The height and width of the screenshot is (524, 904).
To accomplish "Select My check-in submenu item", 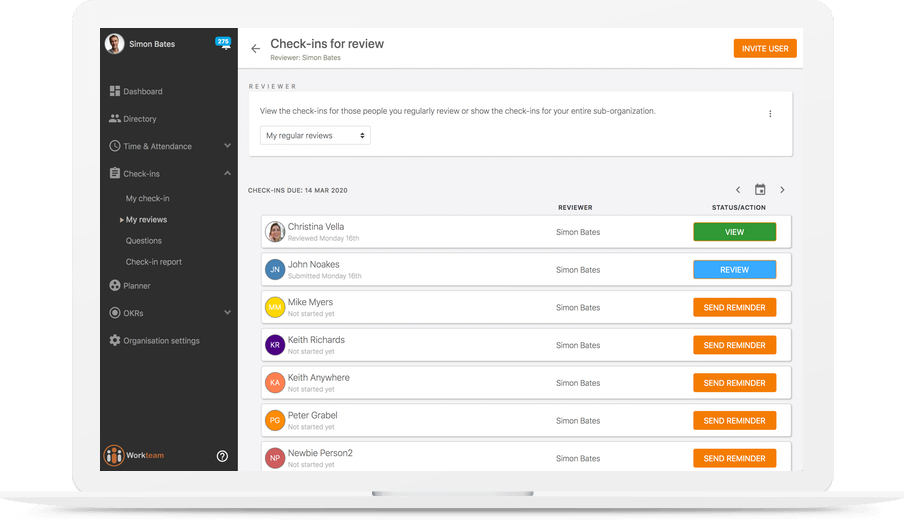I will point(148,198).
